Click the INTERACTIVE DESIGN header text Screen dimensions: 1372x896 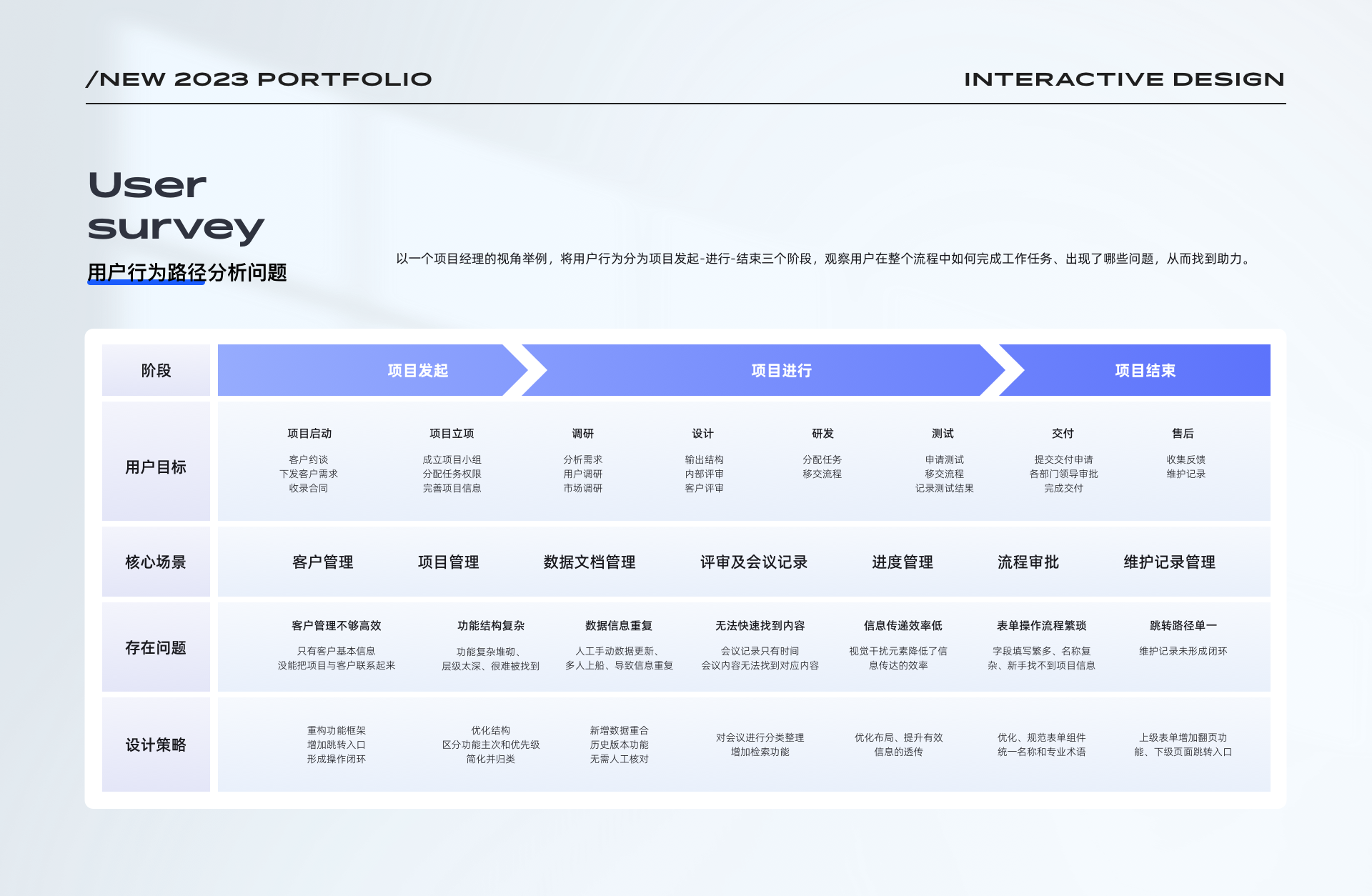[1125, 79]
